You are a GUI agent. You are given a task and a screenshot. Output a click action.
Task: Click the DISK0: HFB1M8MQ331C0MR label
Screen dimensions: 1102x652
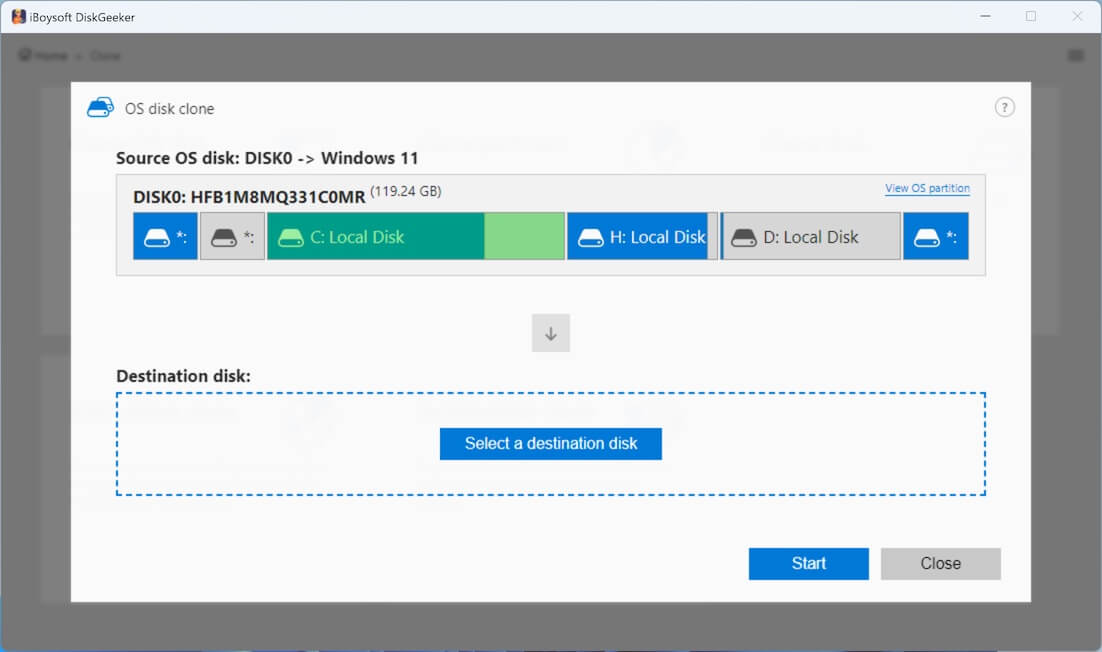coord(249,197)
